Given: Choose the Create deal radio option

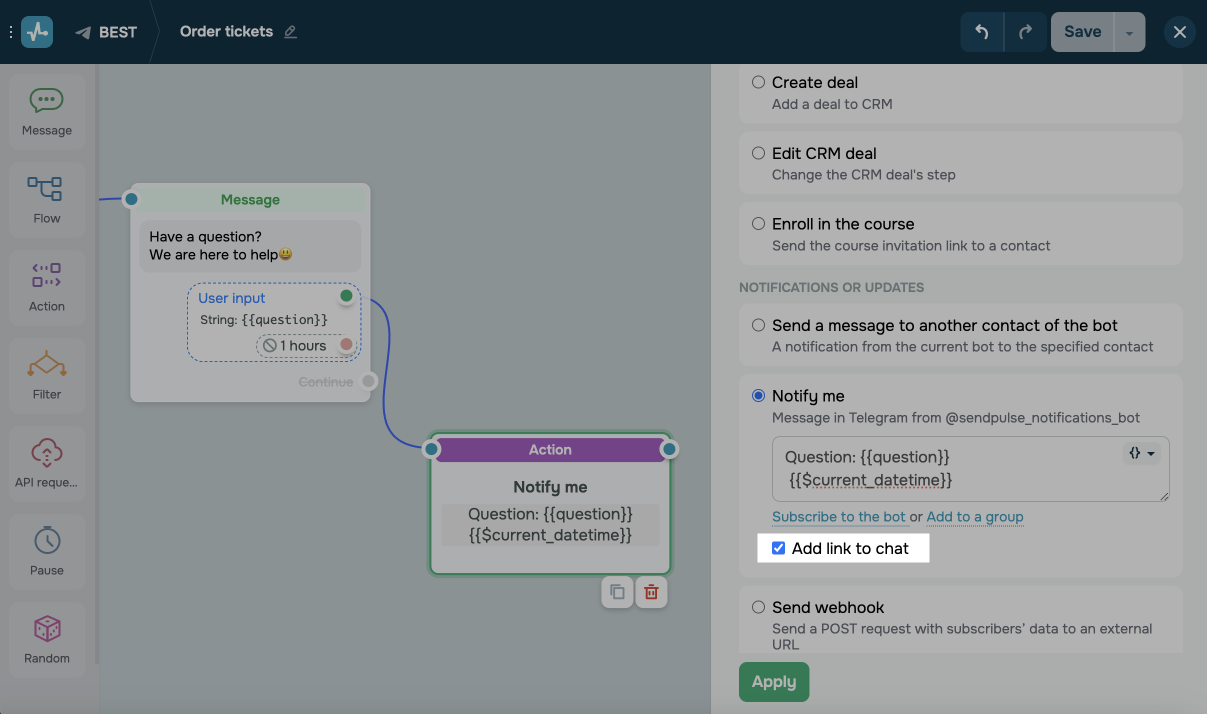Looking at the screenshot, I should click(758, 82).
